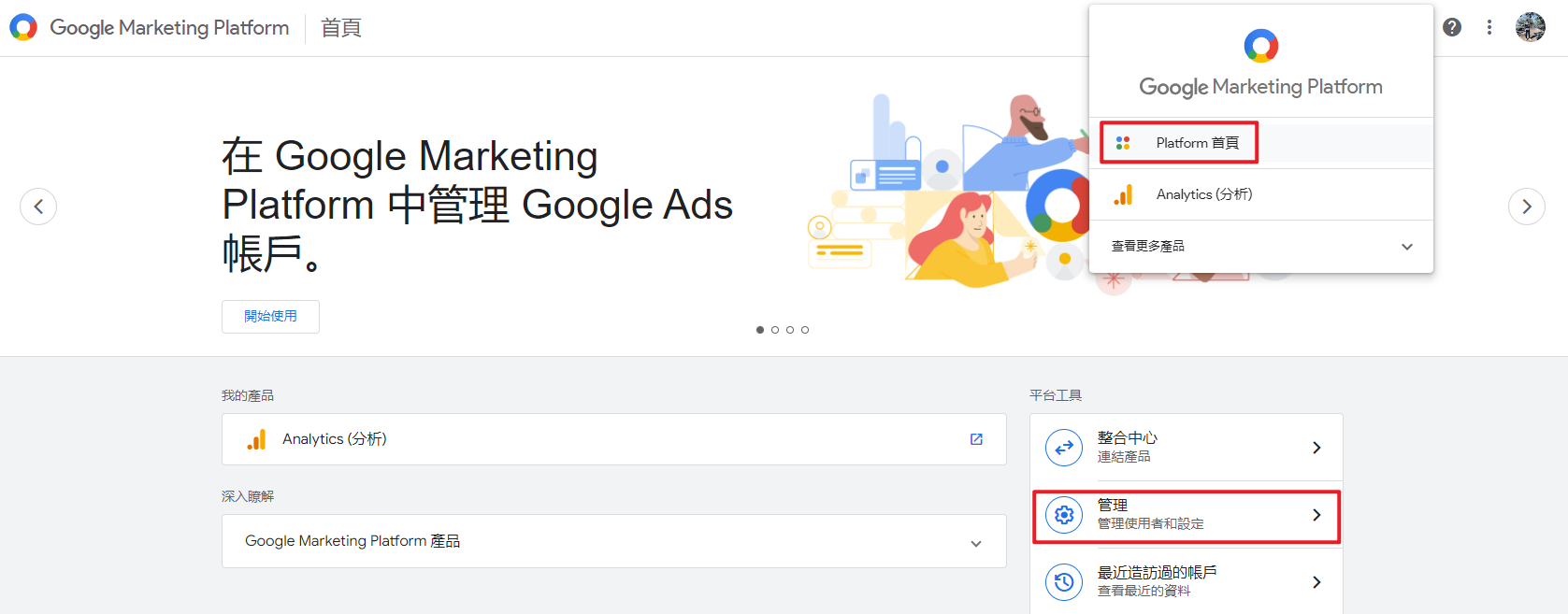Click the 最近造訪過的帳戶 history clock icon

(1064, 582)
